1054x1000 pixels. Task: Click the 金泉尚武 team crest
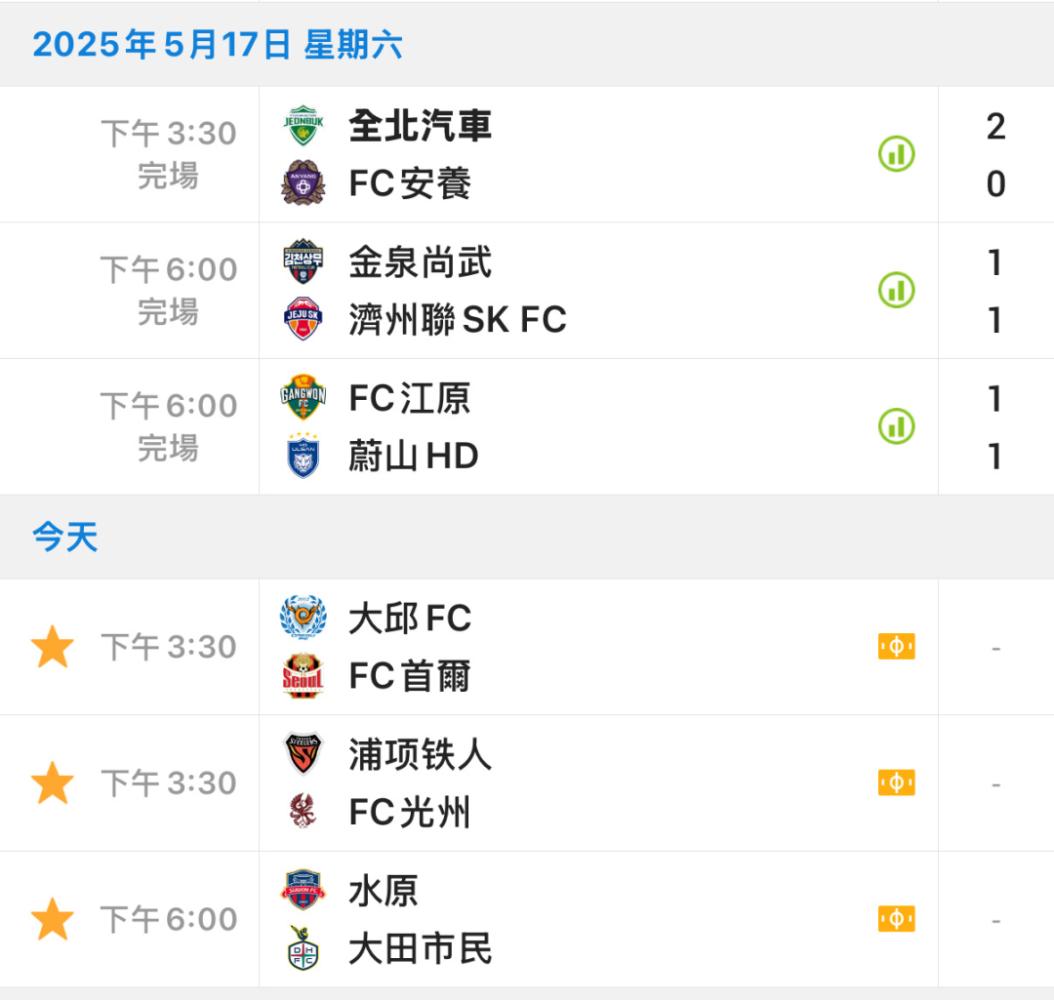click(303, 262)
